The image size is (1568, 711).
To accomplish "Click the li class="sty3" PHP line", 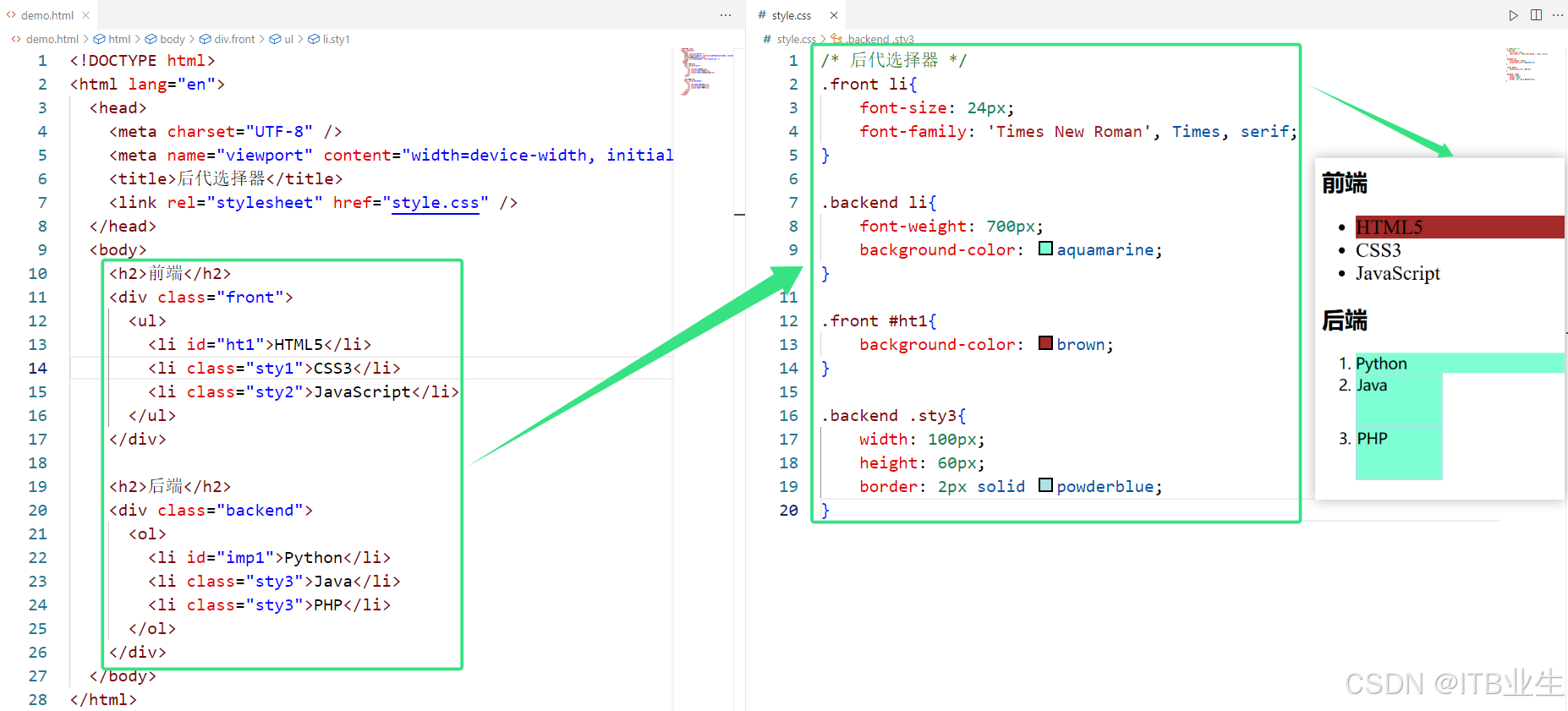I will (269, 605).
